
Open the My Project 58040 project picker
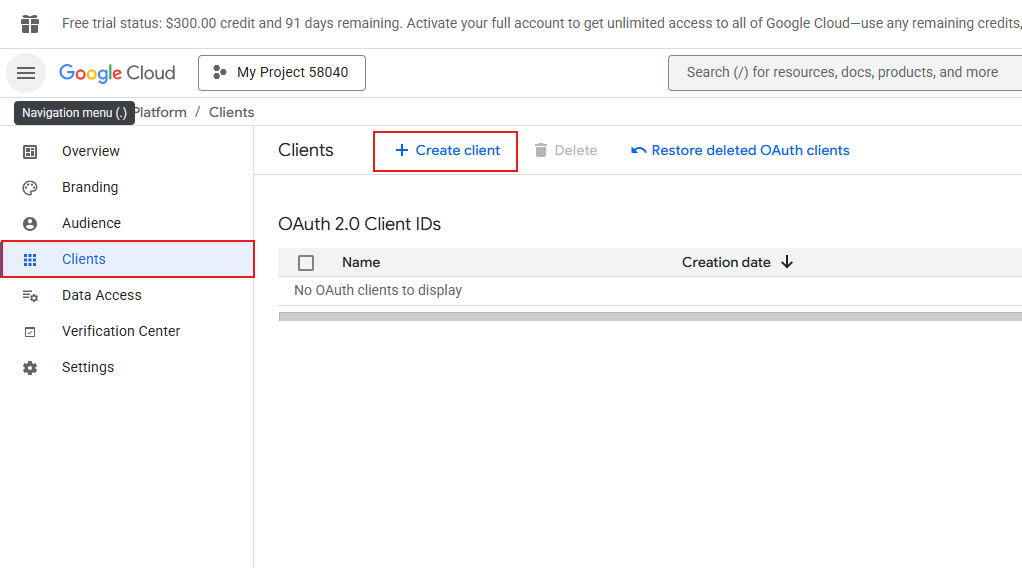click(281, 73)
